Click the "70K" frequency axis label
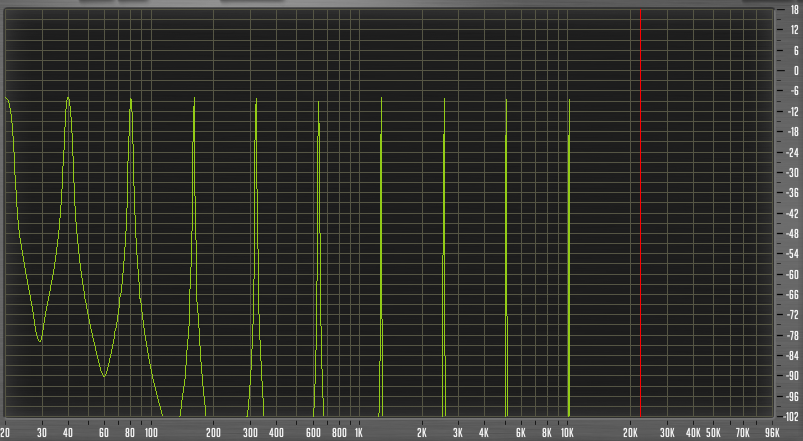The height and width of the screenshot is (441, 803). (743, 433)
